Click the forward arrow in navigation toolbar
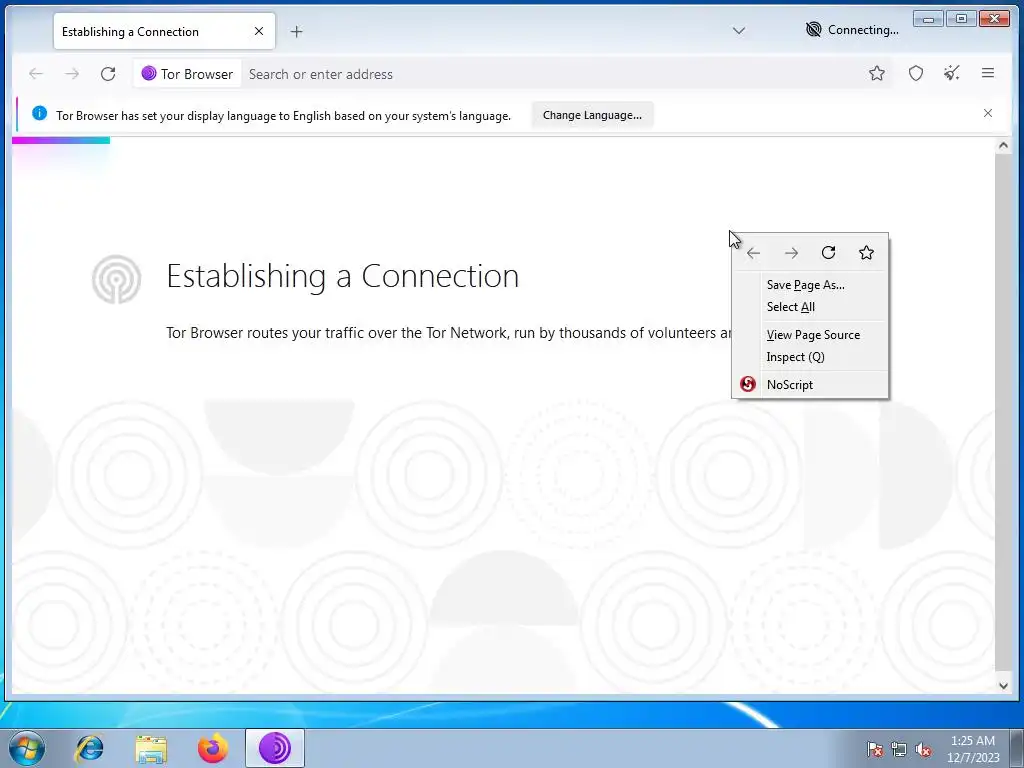The image size is (1024, 768). (72, 74)
